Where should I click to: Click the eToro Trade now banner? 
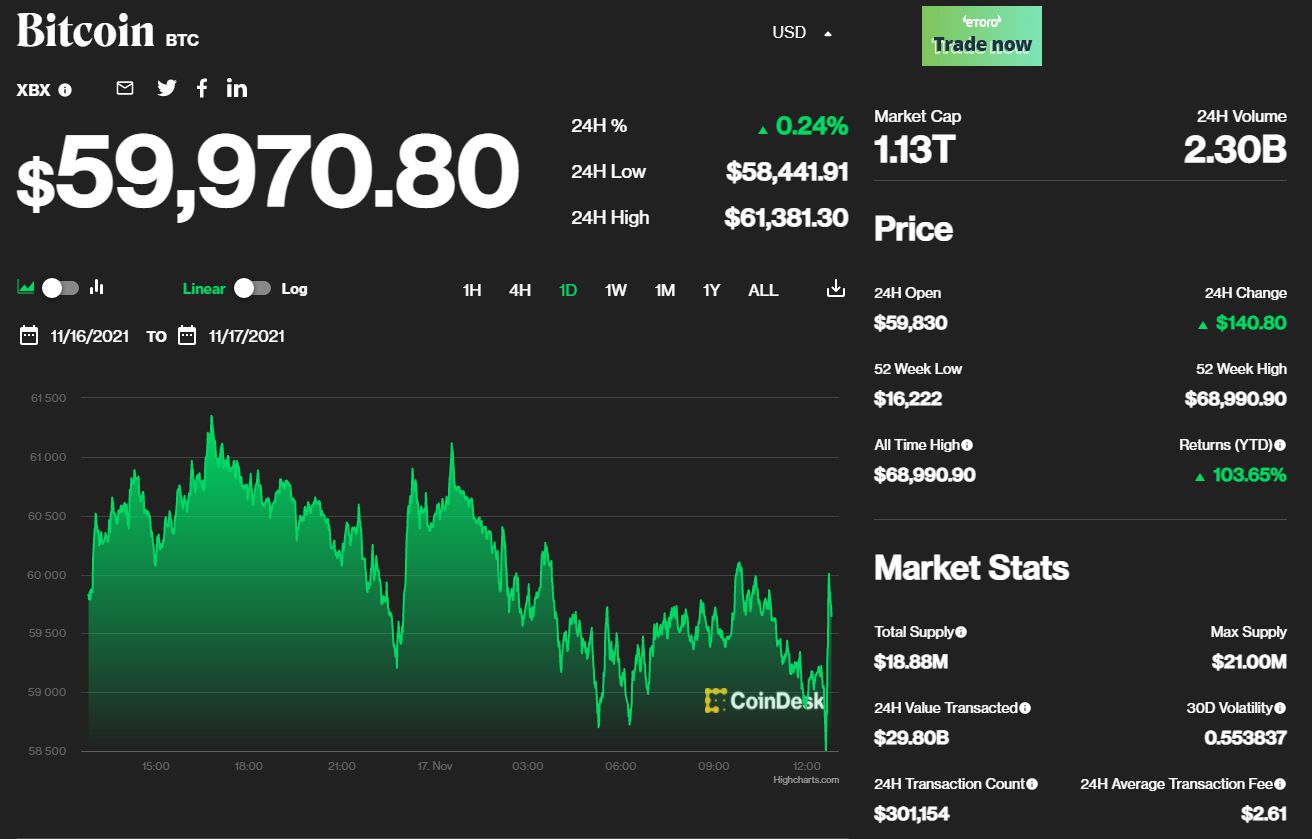coord(982,36)
